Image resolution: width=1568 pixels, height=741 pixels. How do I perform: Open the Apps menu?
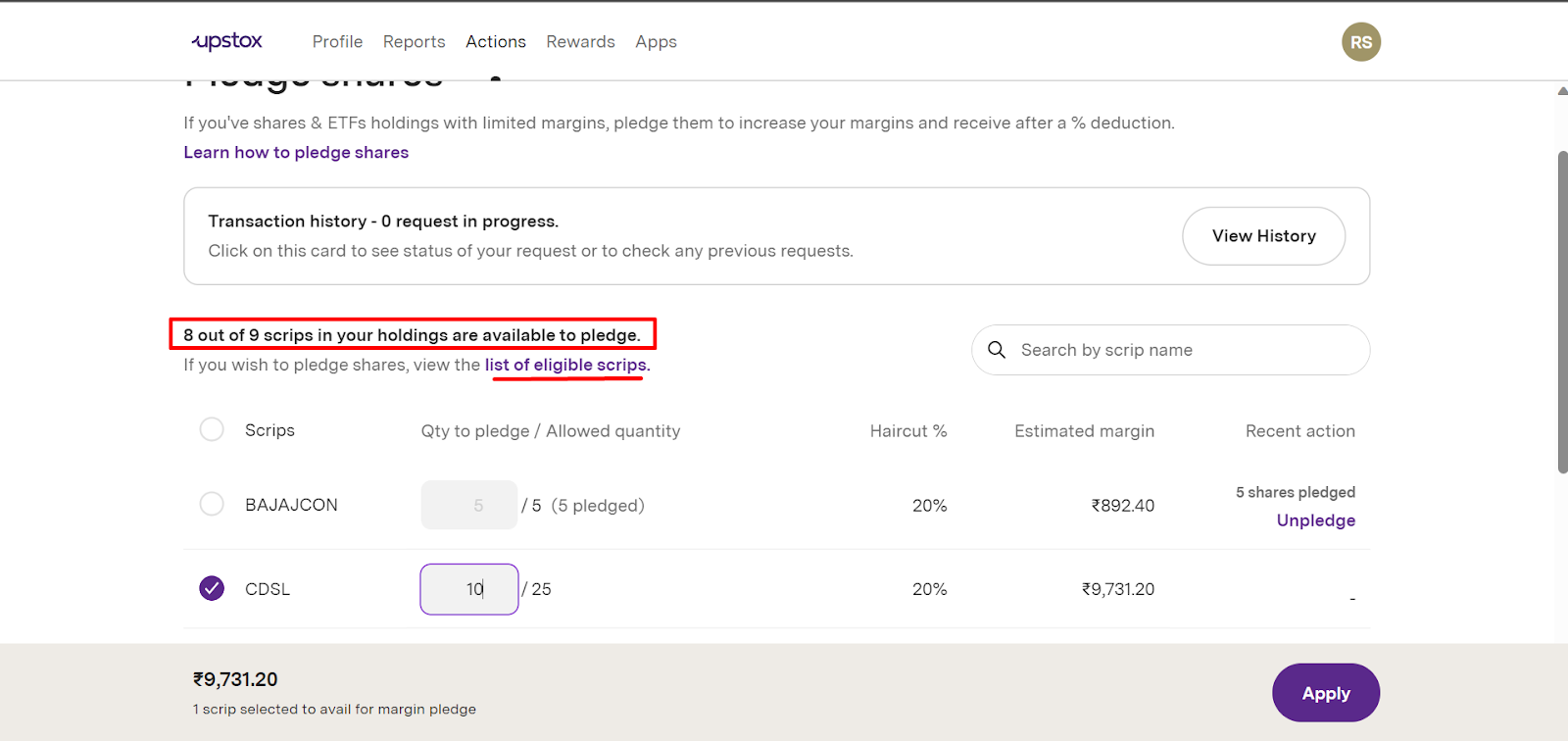[656, 42]
